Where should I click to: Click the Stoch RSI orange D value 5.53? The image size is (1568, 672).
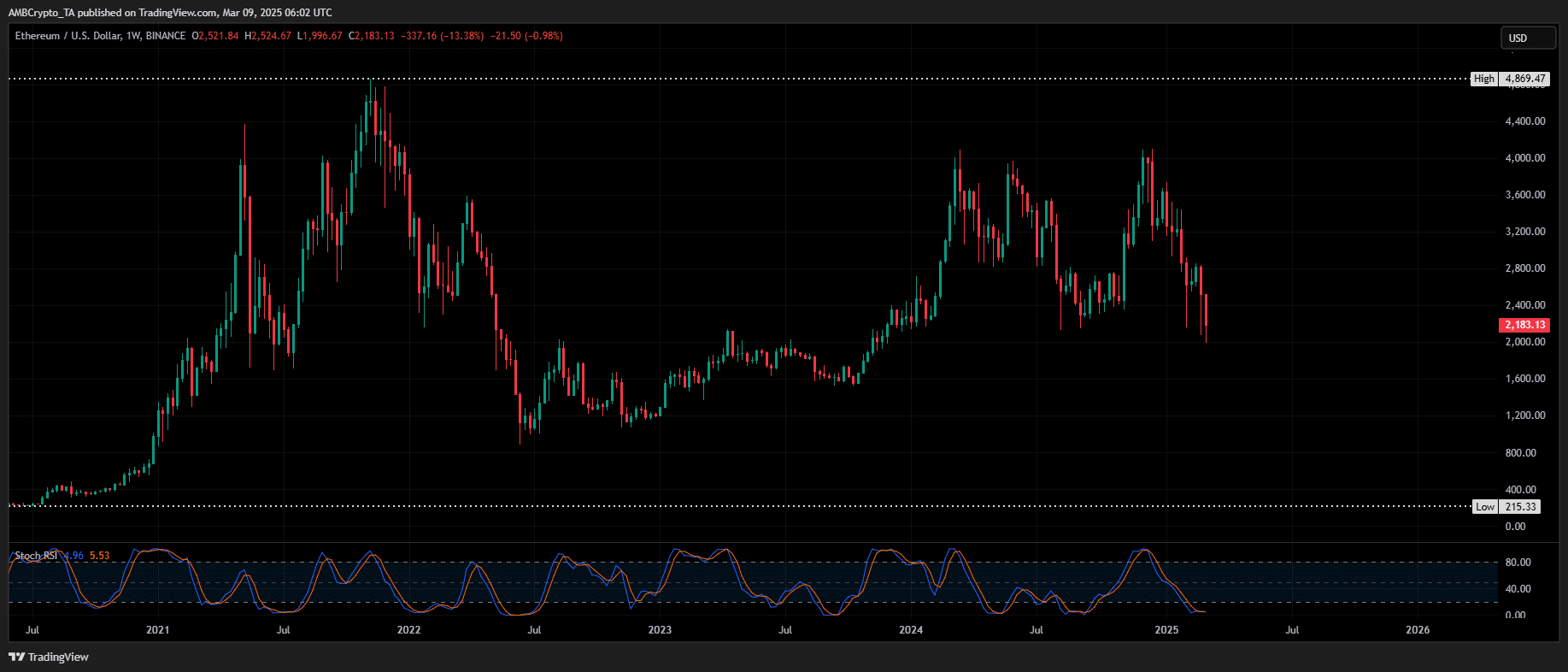(99, 556)
